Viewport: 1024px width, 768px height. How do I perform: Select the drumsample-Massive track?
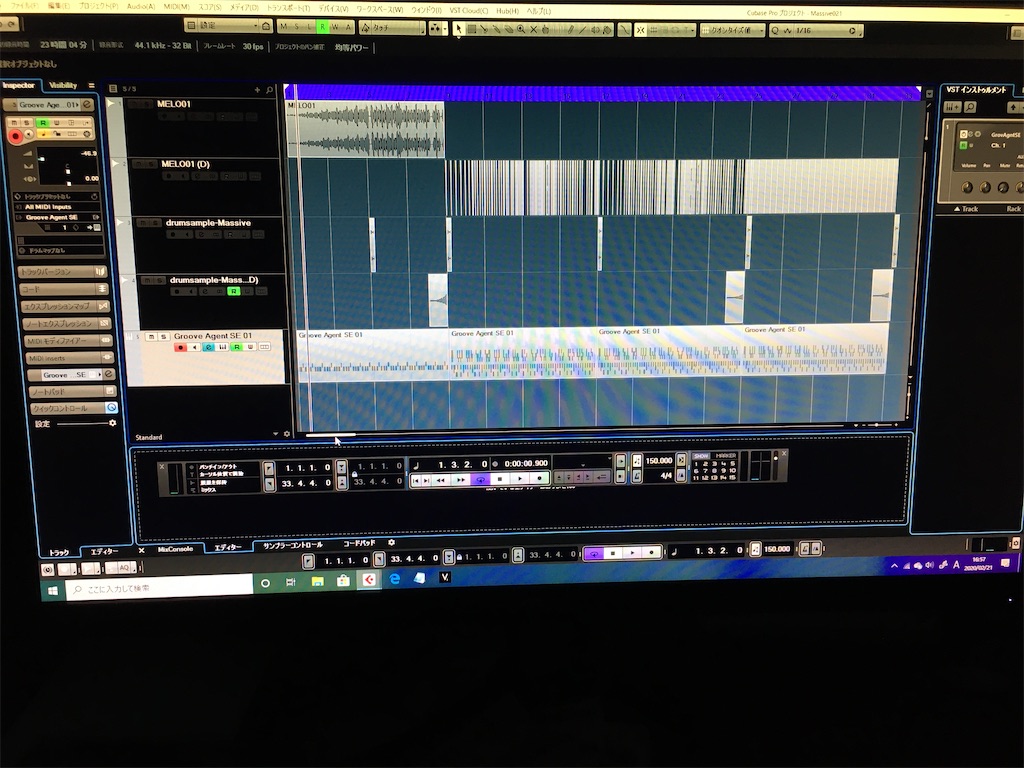[x=208, y=223]
